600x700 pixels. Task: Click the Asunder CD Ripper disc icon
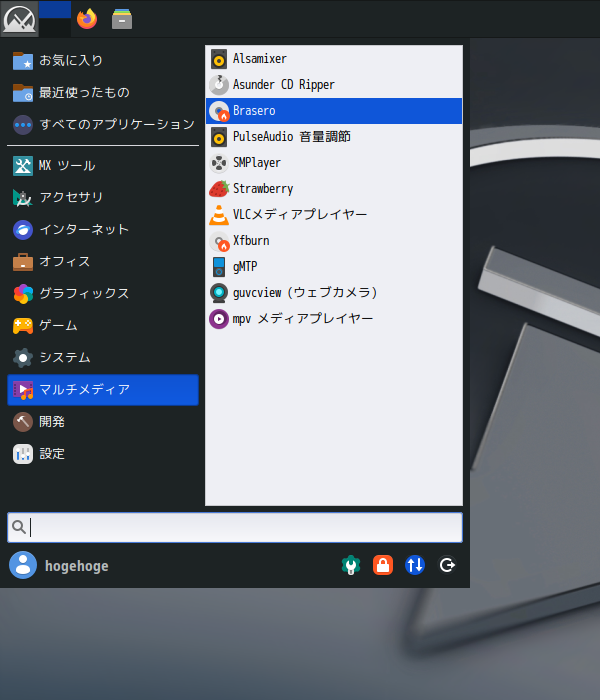219,85
